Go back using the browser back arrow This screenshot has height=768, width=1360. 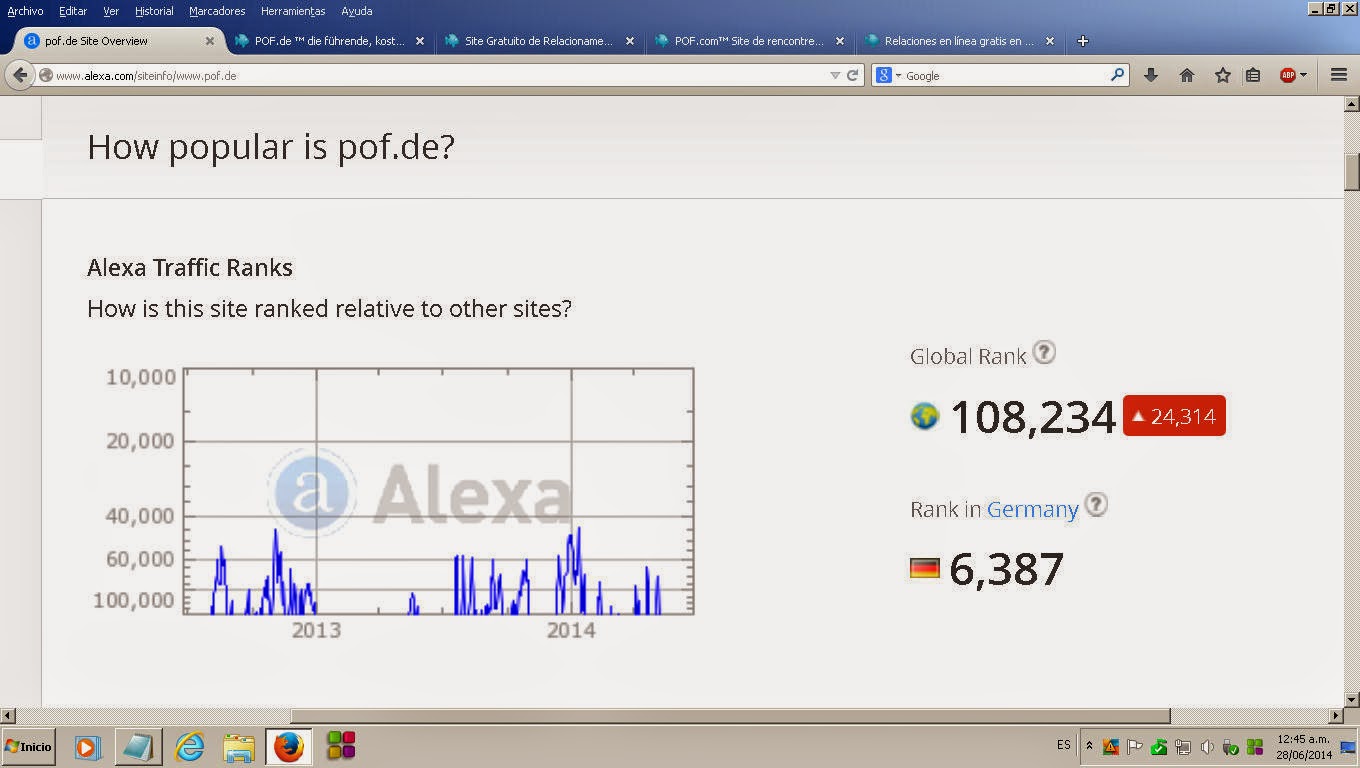click(20, 75)
